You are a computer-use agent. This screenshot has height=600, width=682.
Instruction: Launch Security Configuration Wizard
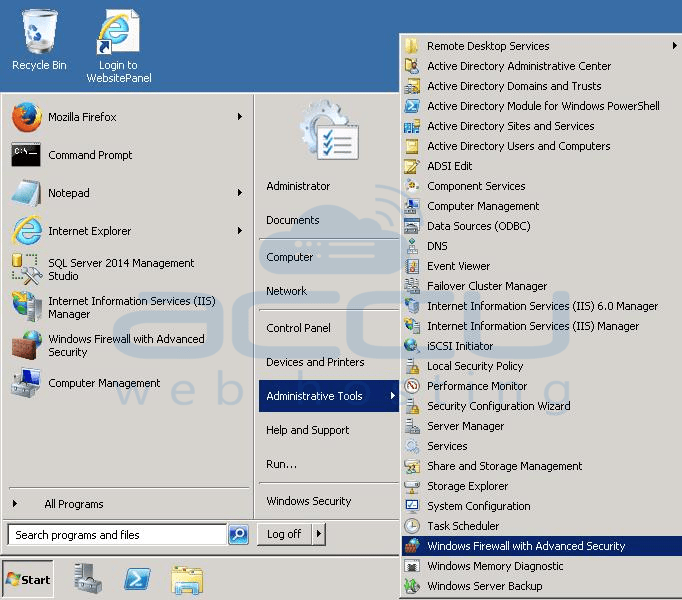[498, 406]
